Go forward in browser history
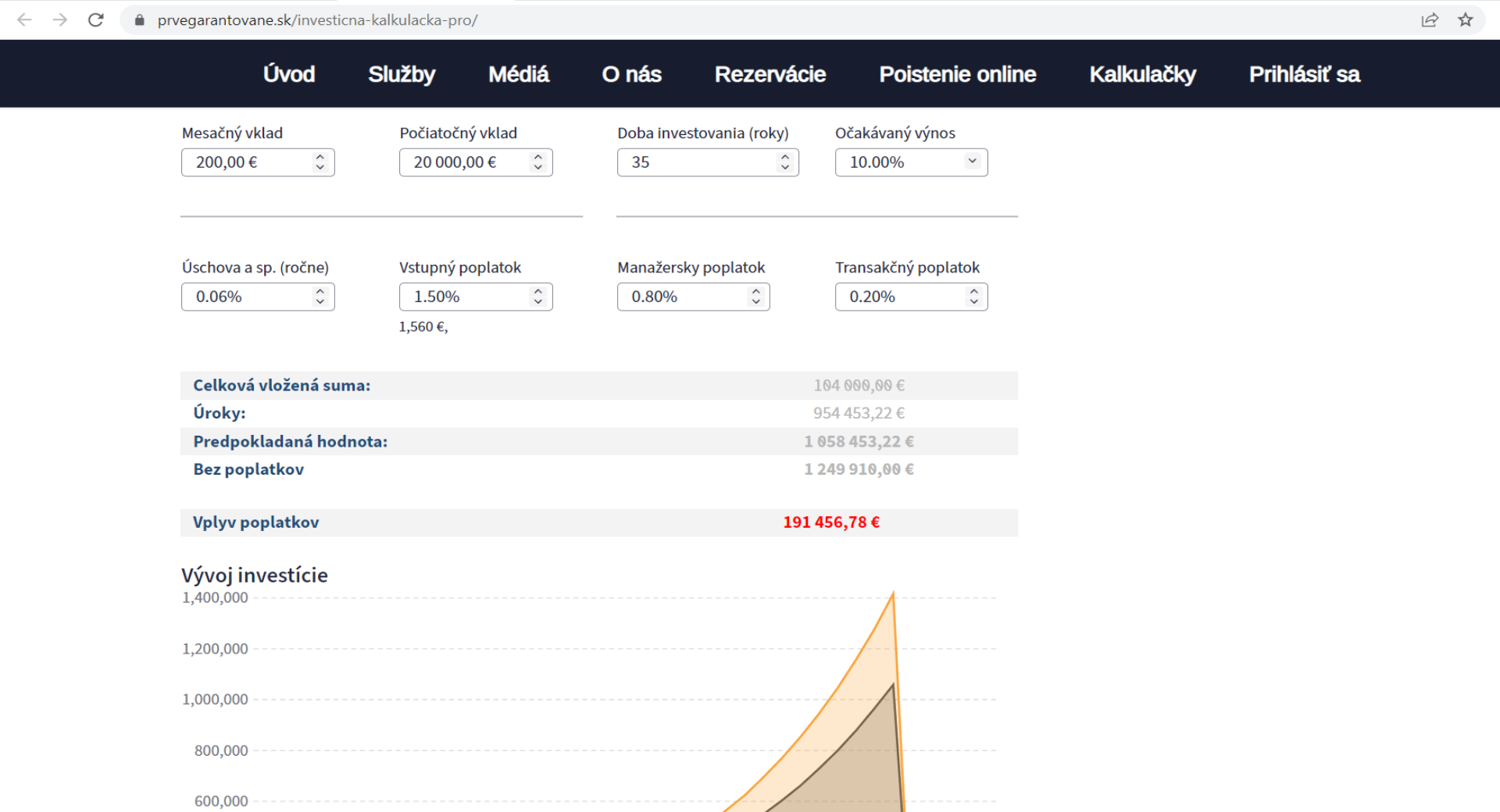 pyautogui.click(x=60, y=20)
